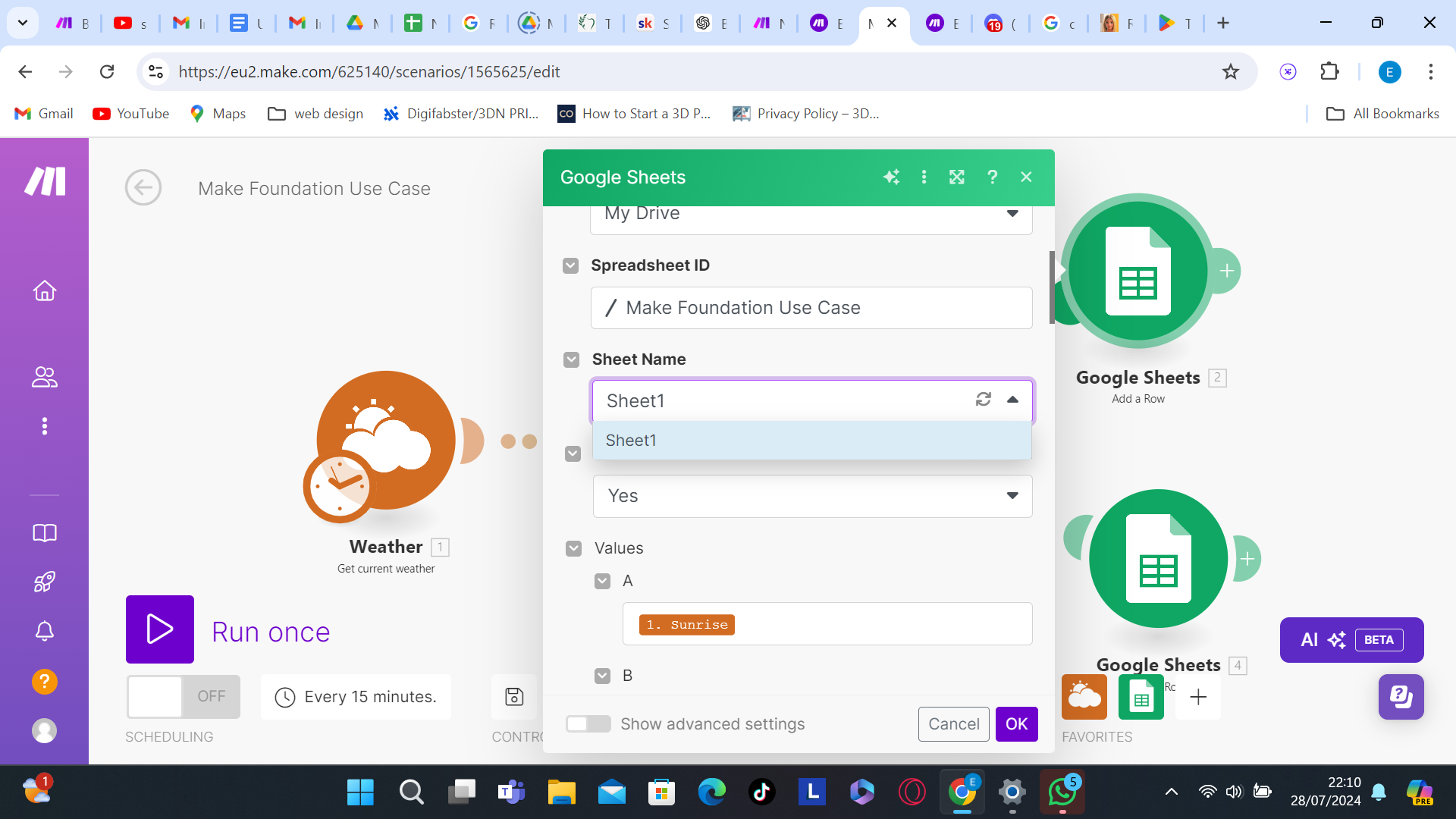Open the Organization home icon in sidebar
Viewport: 1456px width, 819px height.
pos(45,291)
